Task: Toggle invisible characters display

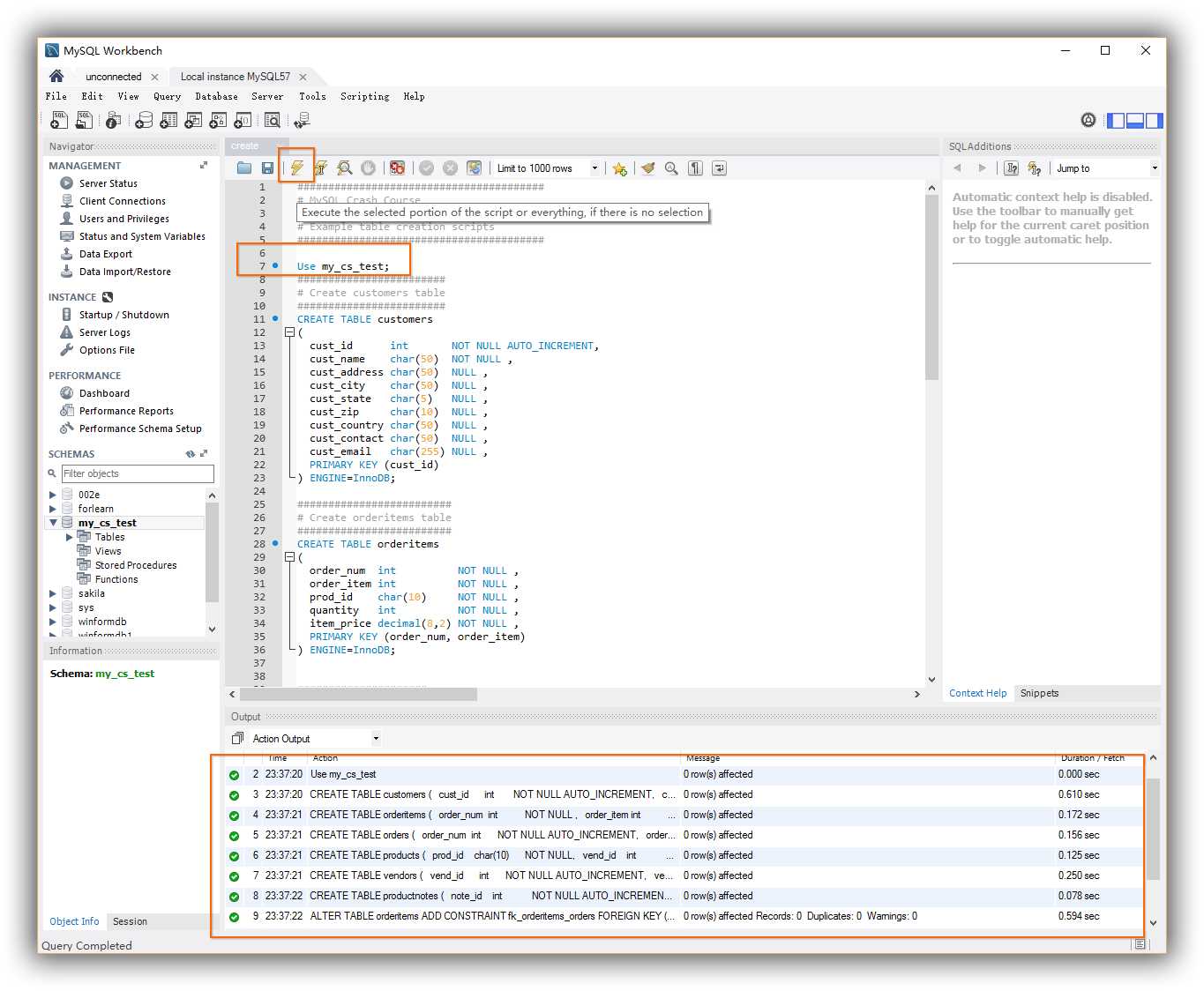Action: pyautogui.click(x=695, y=168)
